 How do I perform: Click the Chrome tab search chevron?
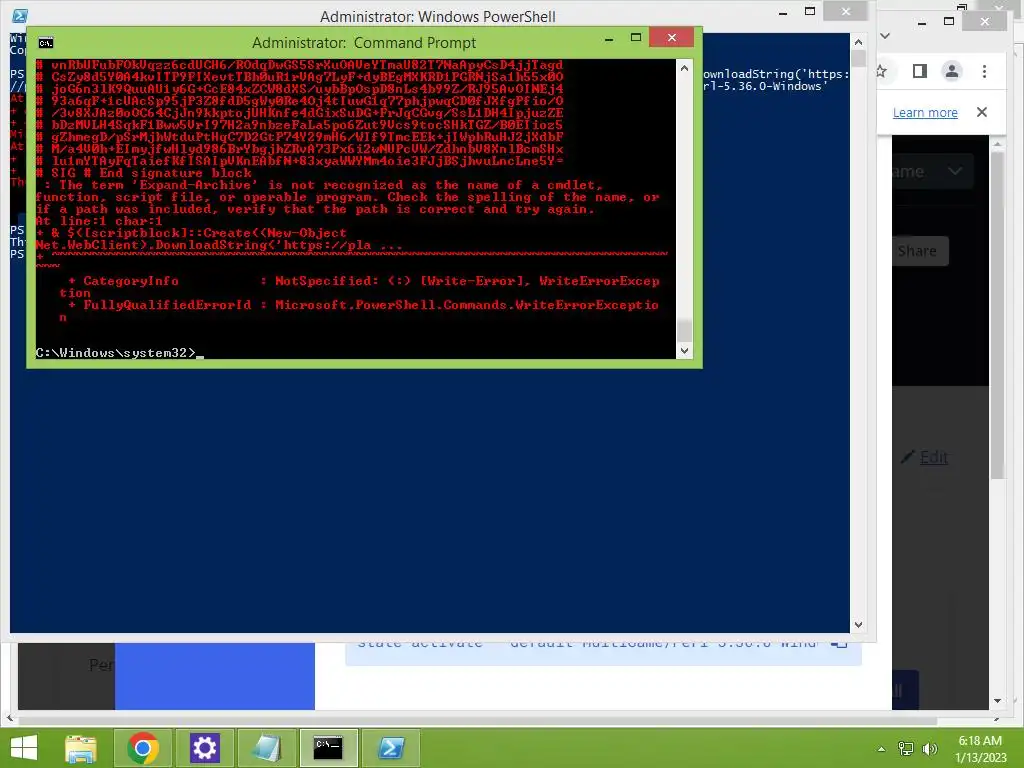[886, 36]
